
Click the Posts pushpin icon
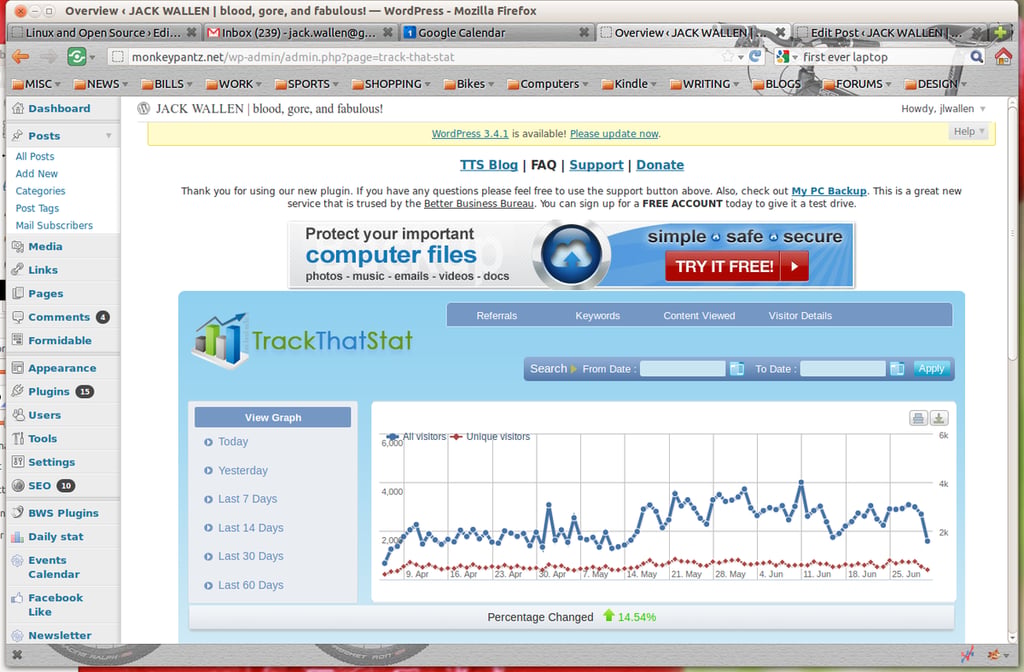(x=18, y=135)
